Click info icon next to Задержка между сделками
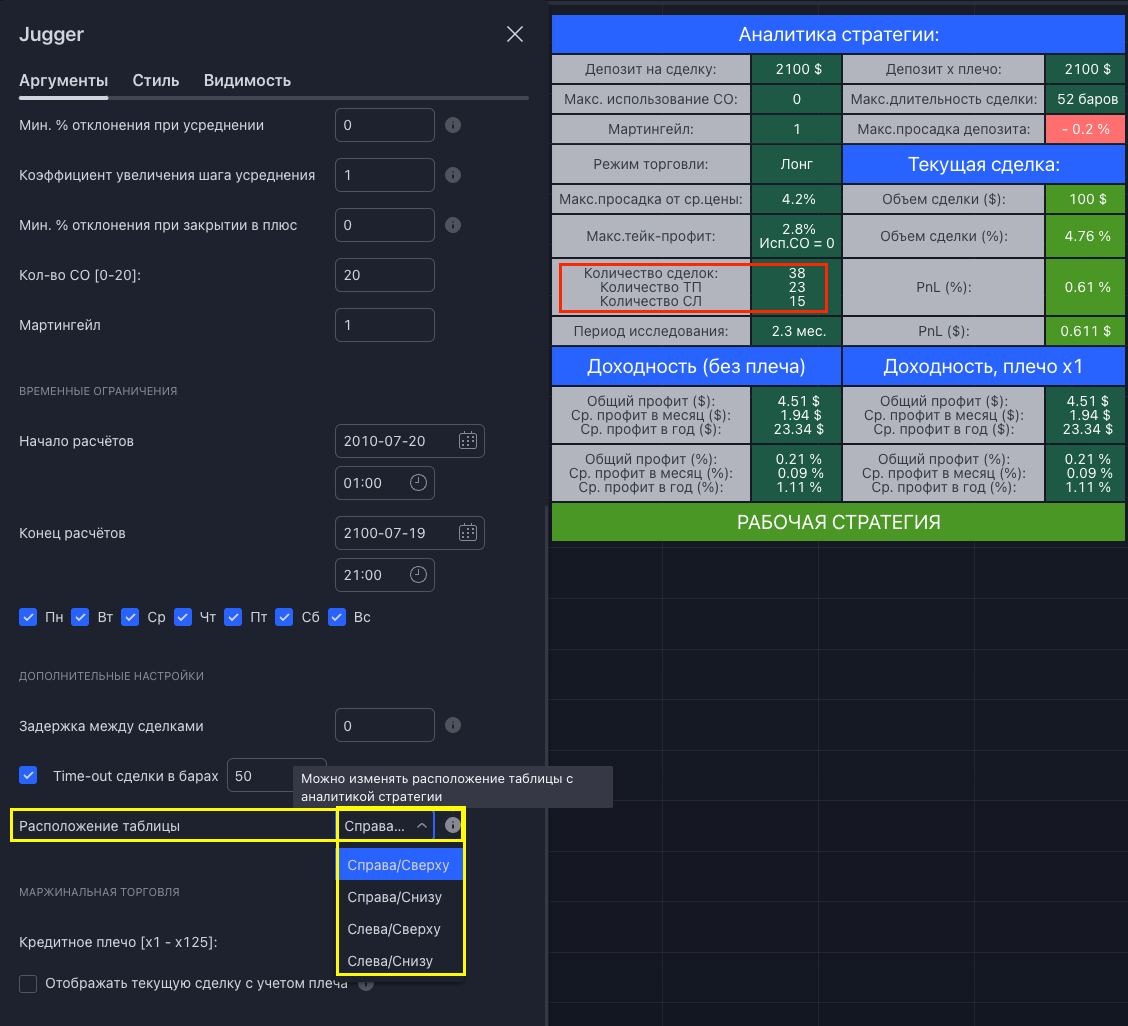The height and width of the screenshot is (1026, 1128). tap(452, 726)
